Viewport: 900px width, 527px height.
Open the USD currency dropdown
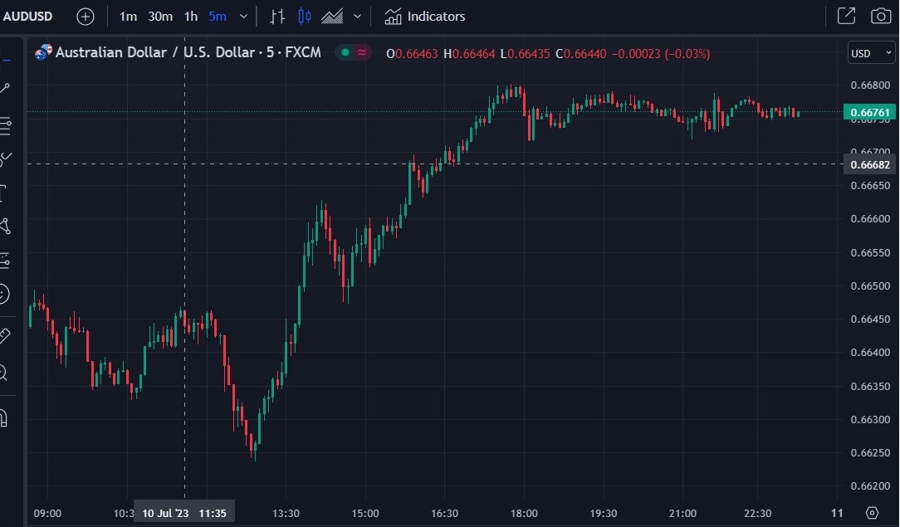(871, 53)
